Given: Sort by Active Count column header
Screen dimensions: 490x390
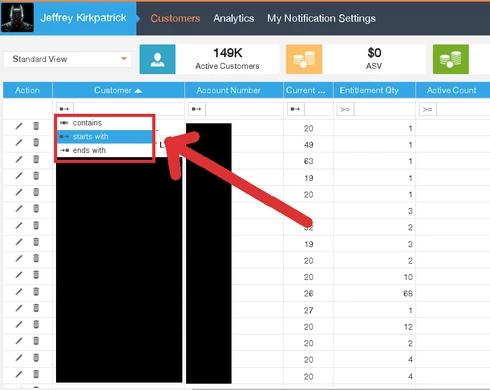Looking at the screenshot, I should [x=452, y=90].
